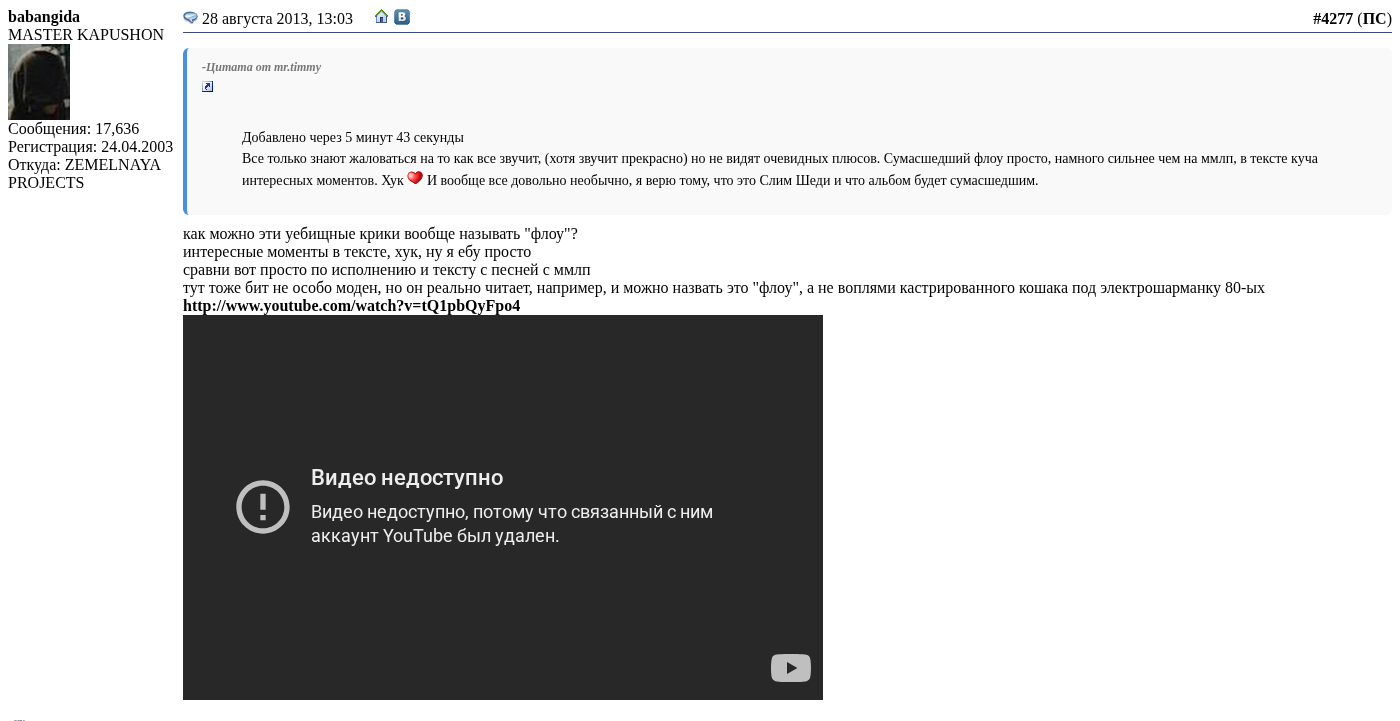The height and width of the screenshot is (721, 1400).
Task: Click the speech bubble post status icon
Action: [190, 18]
